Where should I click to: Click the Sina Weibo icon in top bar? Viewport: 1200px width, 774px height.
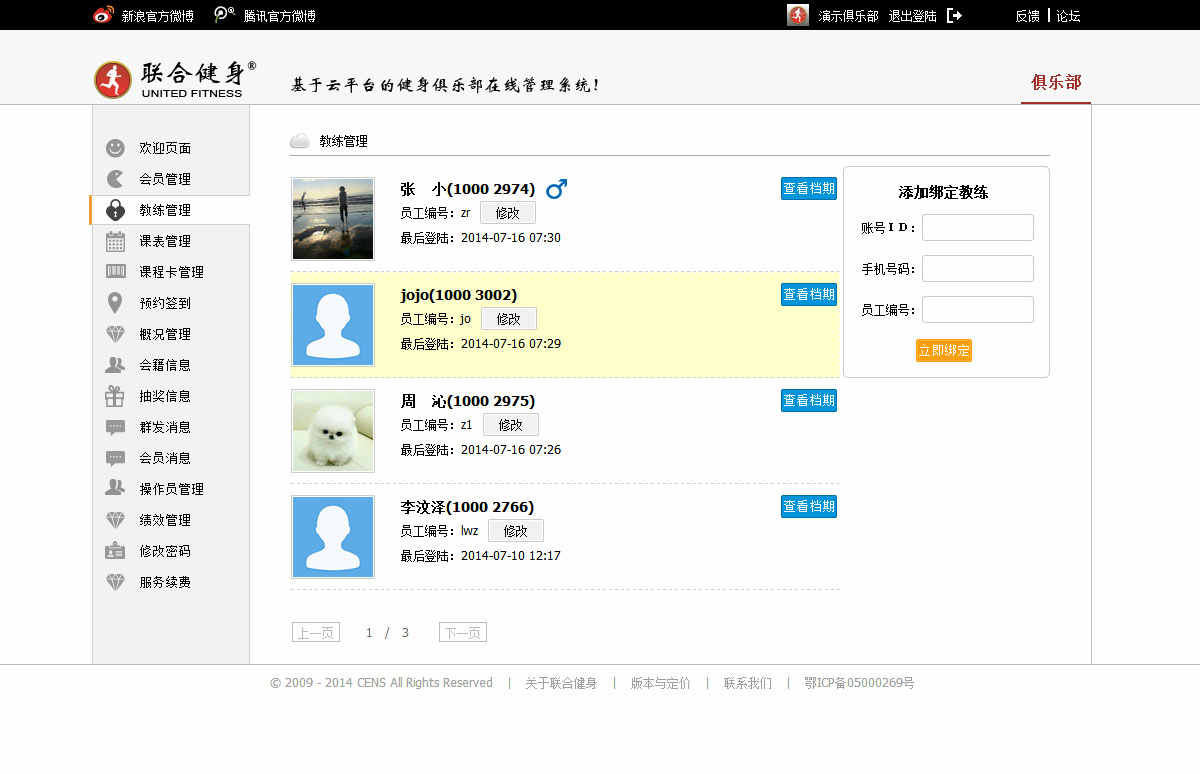[103, 15]
